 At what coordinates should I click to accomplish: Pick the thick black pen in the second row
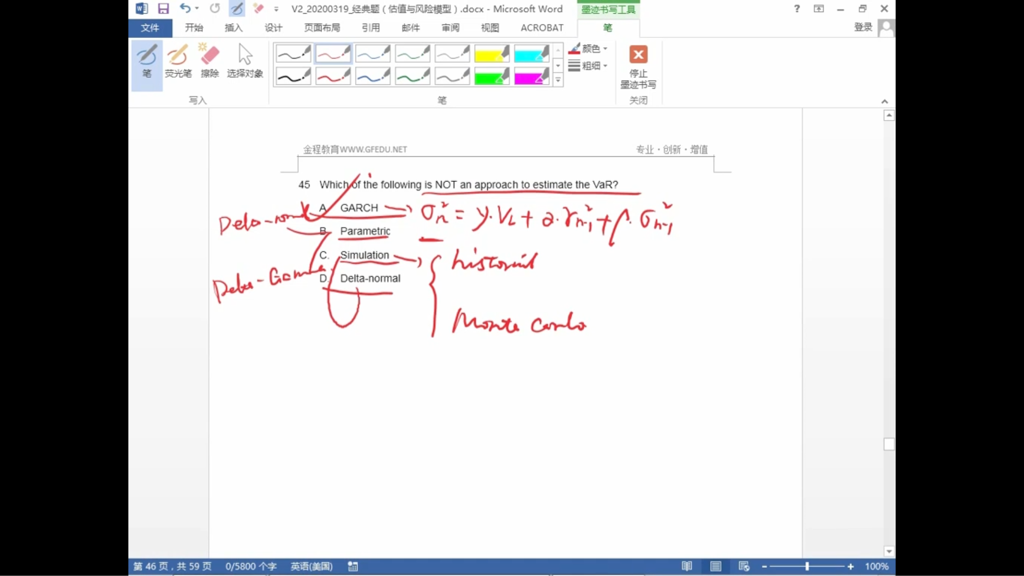[293, 77]
